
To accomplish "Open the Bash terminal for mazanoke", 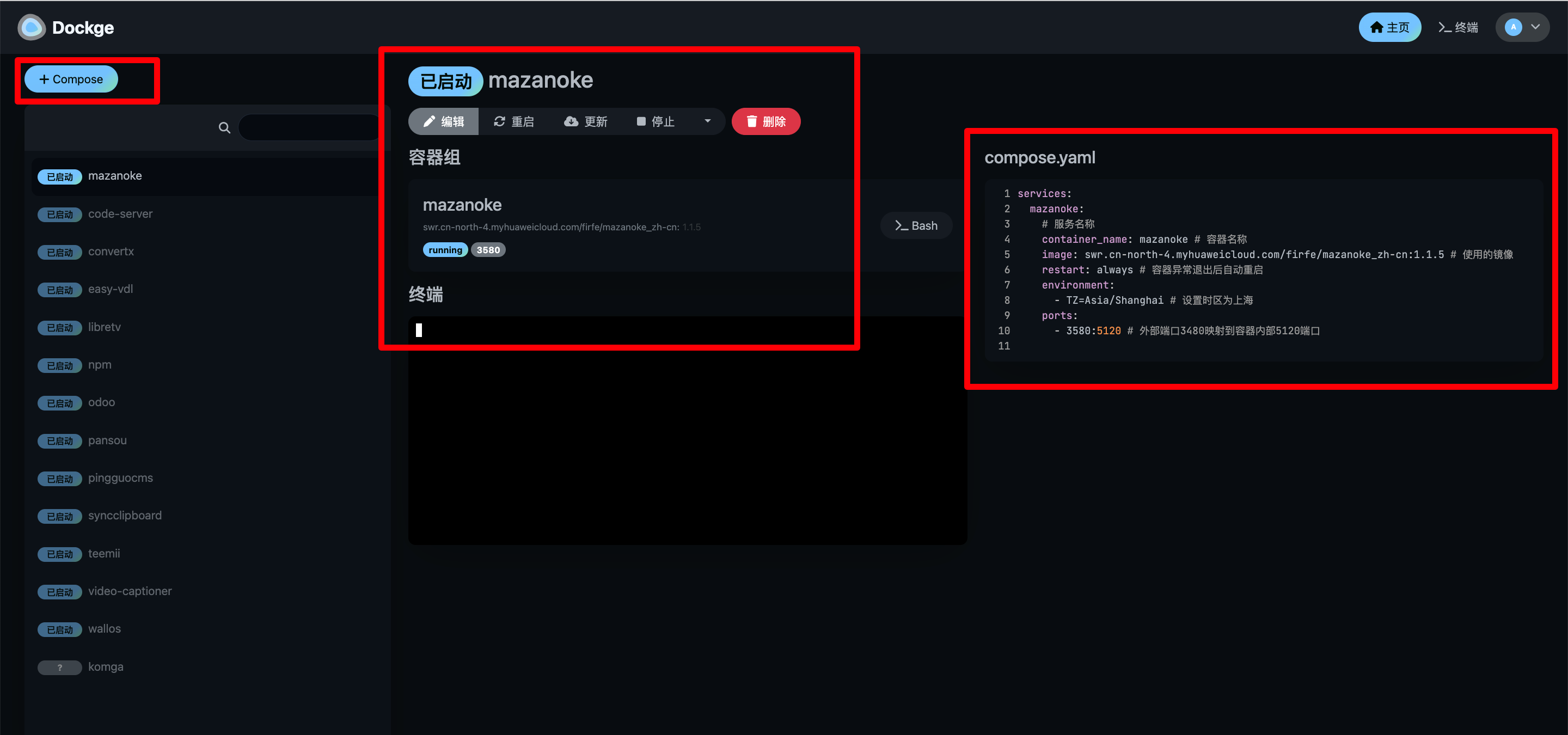I will coord(915,226).
